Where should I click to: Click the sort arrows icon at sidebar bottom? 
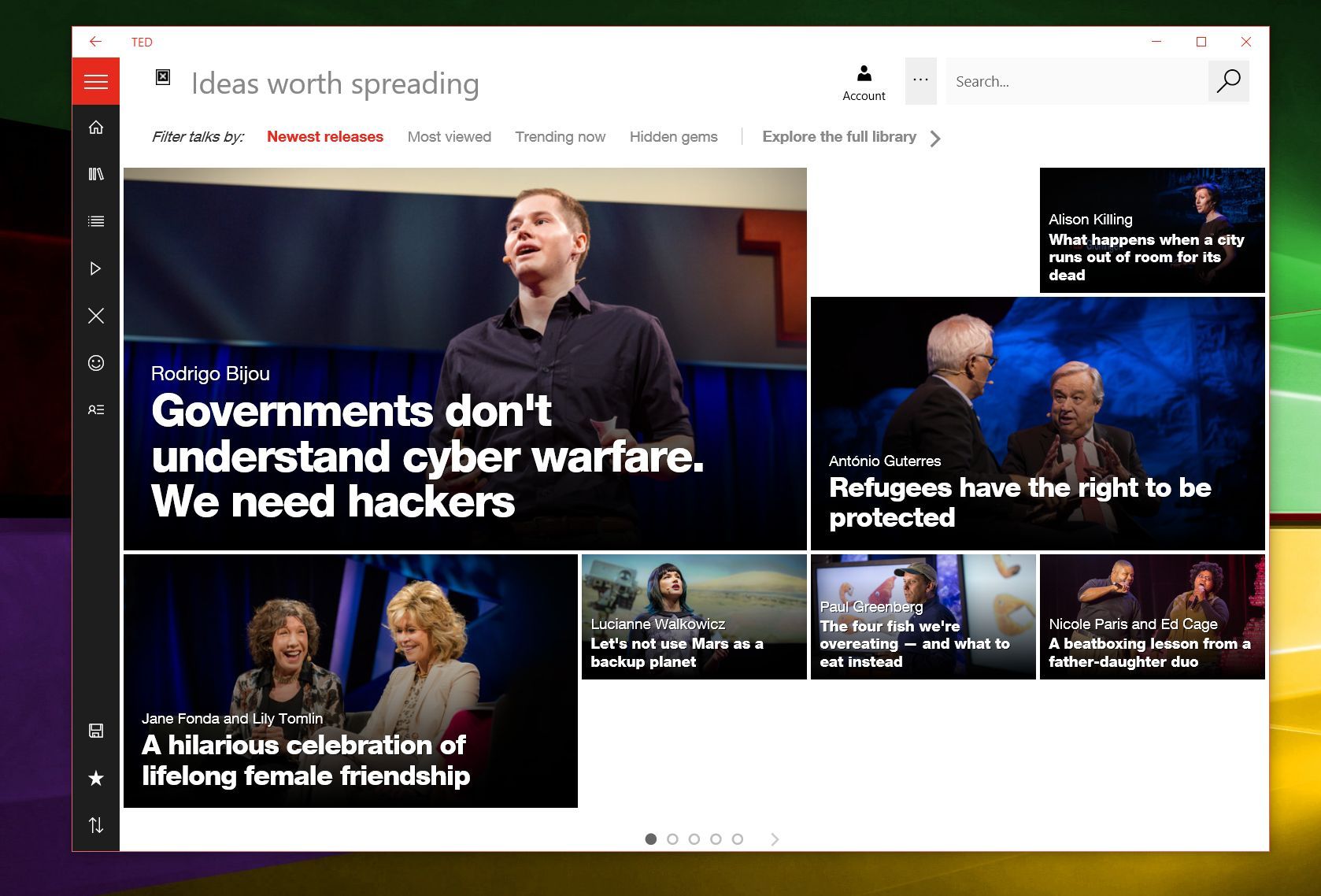(95, 825)
